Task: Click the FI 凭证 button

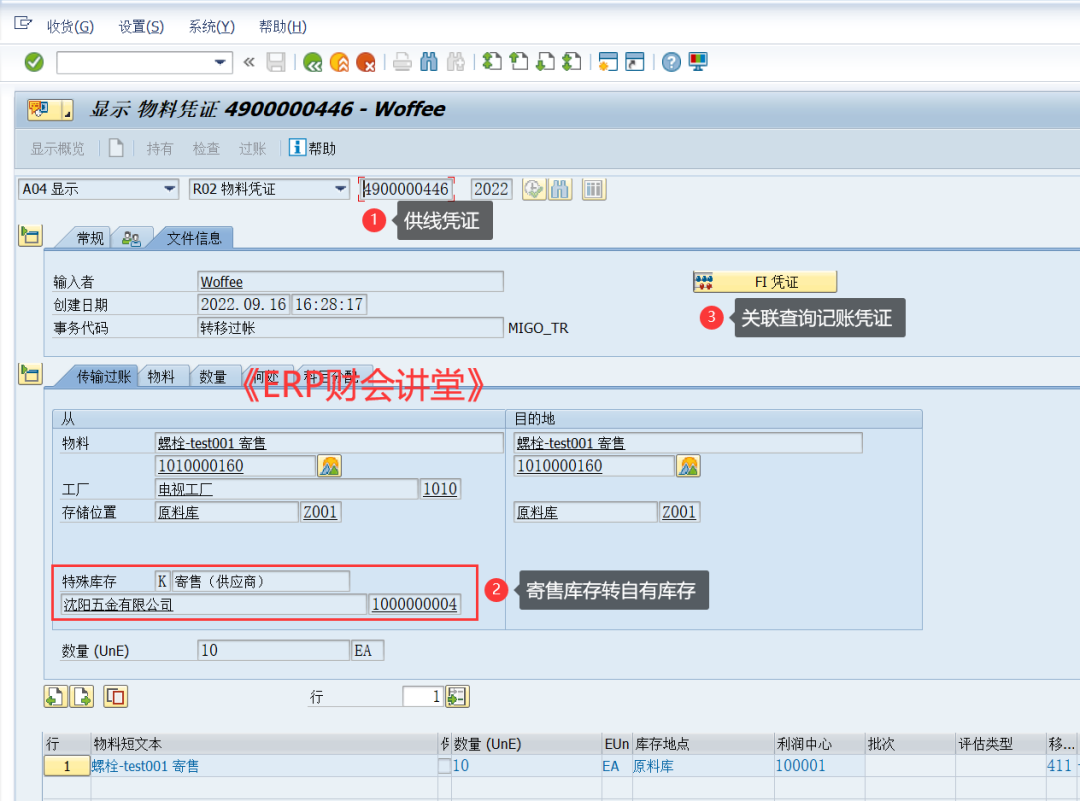Action: (765, 282)
